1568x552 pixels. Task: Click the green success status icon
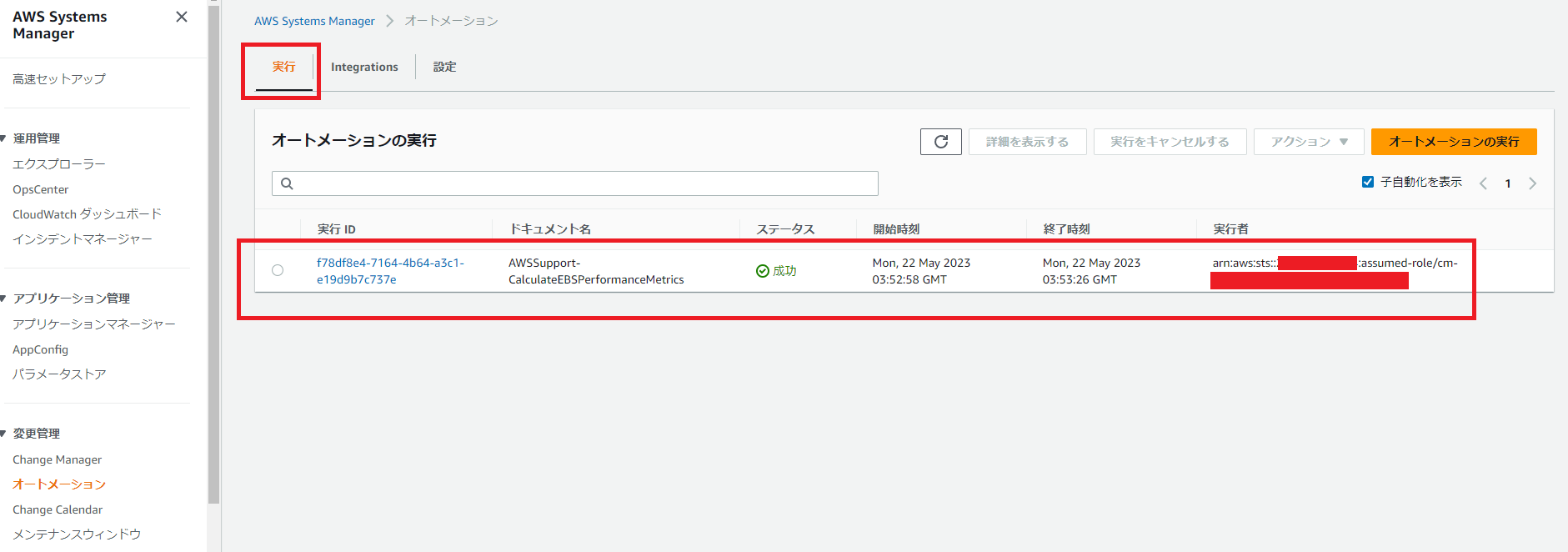762,271
